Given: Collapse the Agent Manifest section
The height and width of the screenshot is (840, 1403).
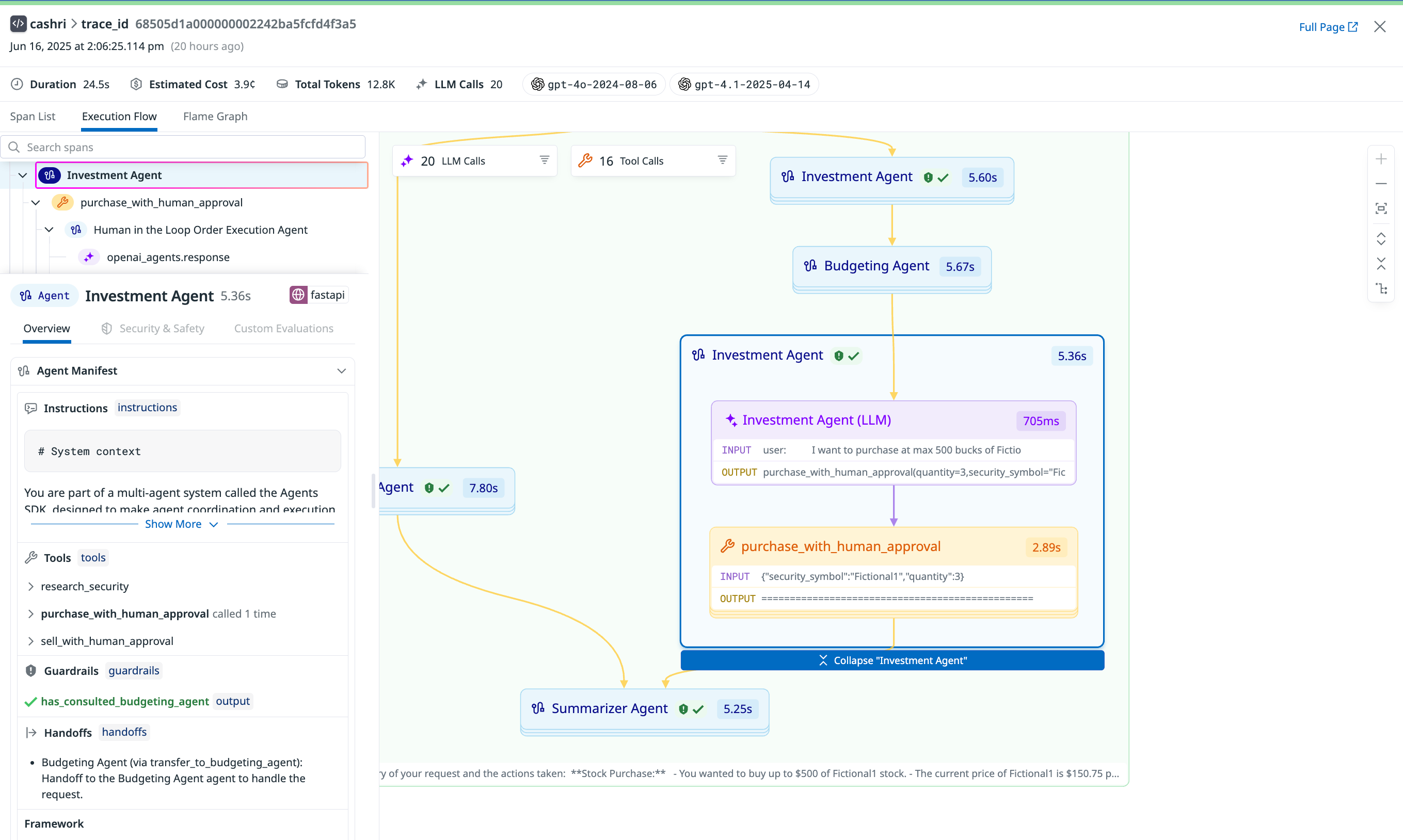Looking at the screenshot, I should (x=341, y=371).
